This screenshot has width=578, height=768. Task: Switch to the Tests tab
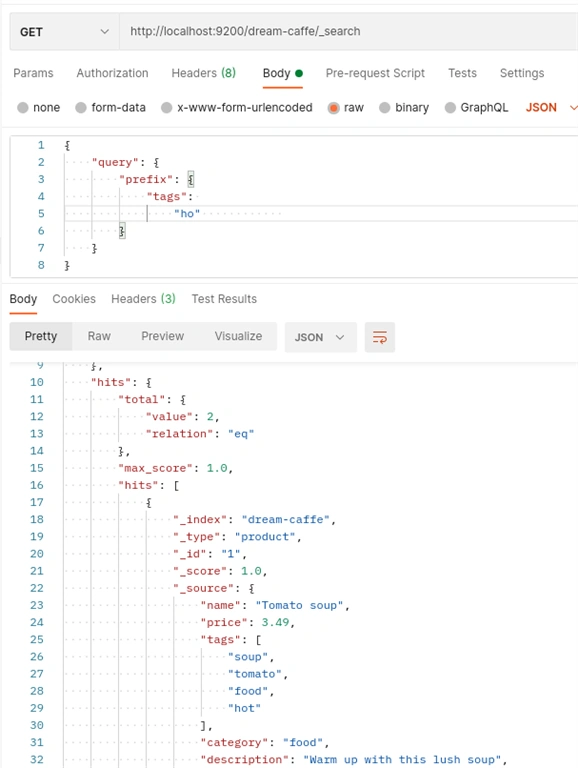(x=462, y=73)
